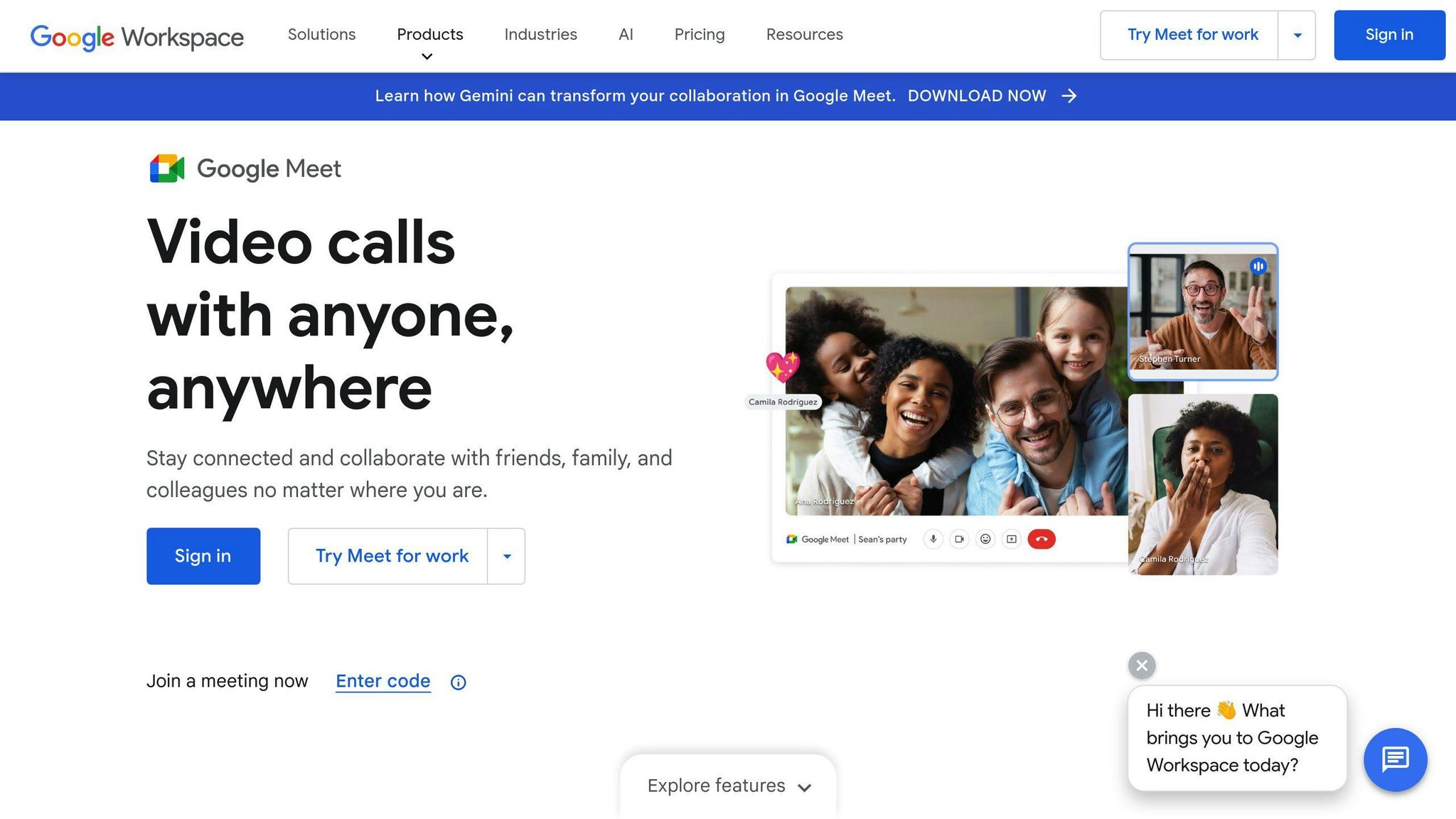1456x819 pixels.
Task: Open the dropdown beside Try Meet for work
Action: click(x=1296, y=35)
